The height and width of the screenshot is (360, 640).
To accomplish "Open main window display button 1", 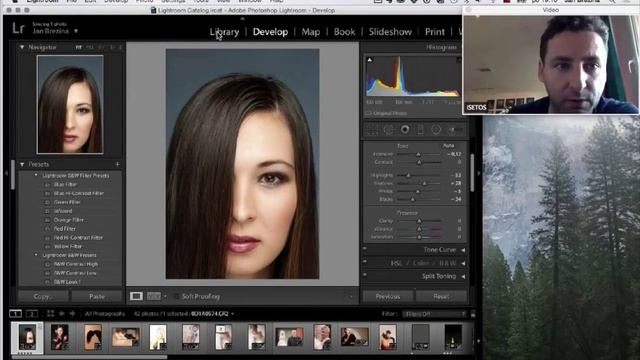I will click(x=16, y=313).
